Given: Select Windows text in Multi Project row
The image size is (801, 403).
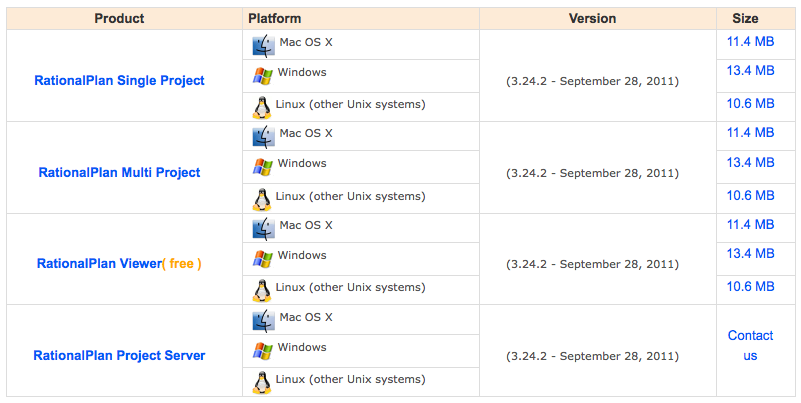Looking at the screenshot, I should (x=302, y=163).
